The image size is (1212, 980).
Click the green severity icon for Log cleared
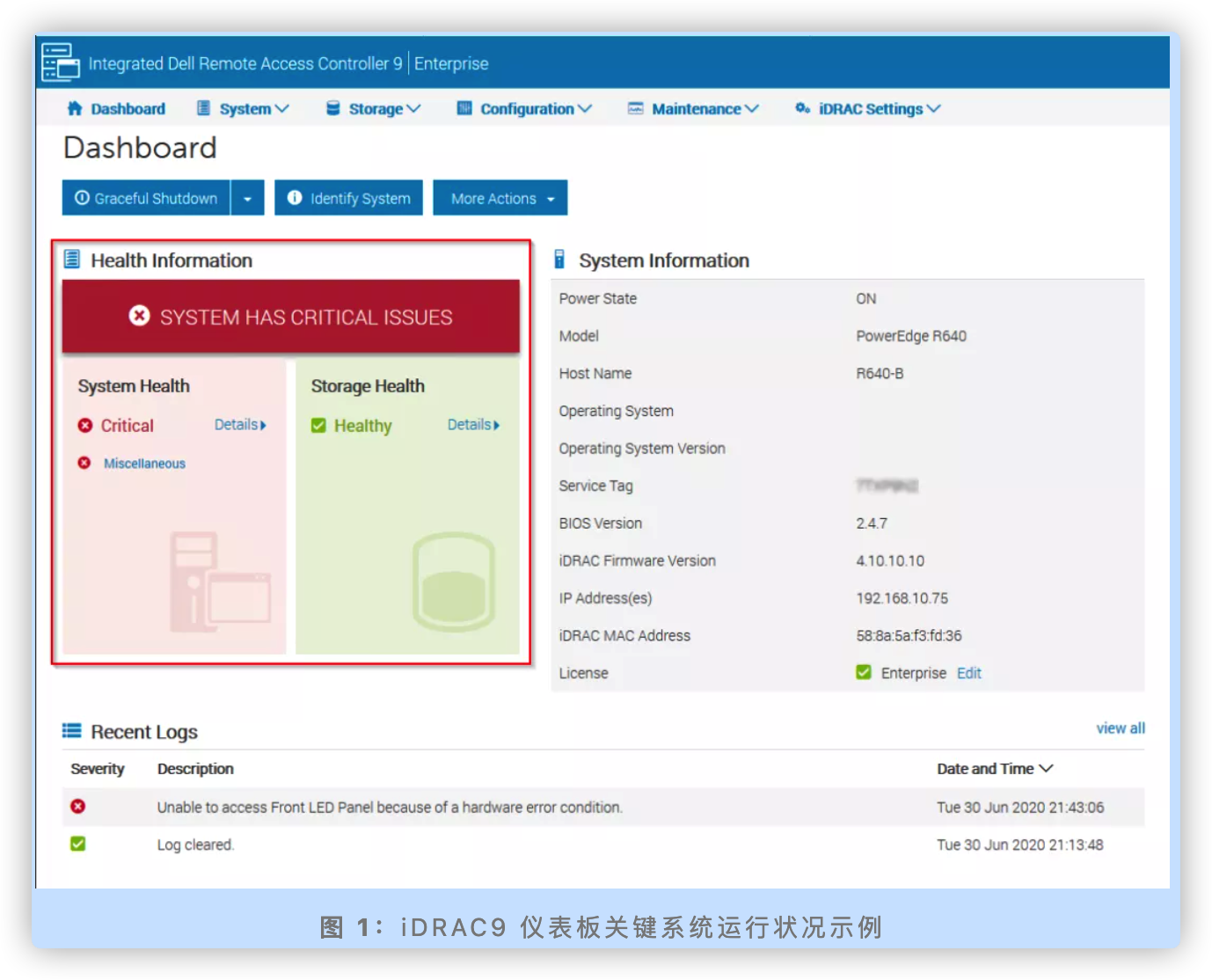coord(78,844)
